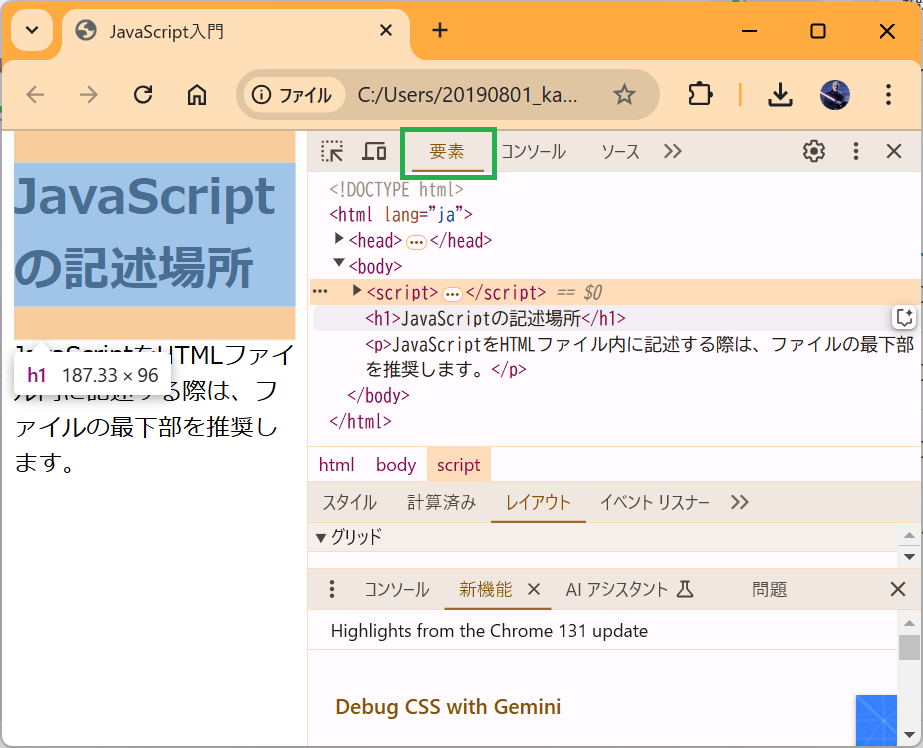Show more DevTools tabs chevron
The height and width of the screenshot is (748, 923).
click(x=672, y=152)
